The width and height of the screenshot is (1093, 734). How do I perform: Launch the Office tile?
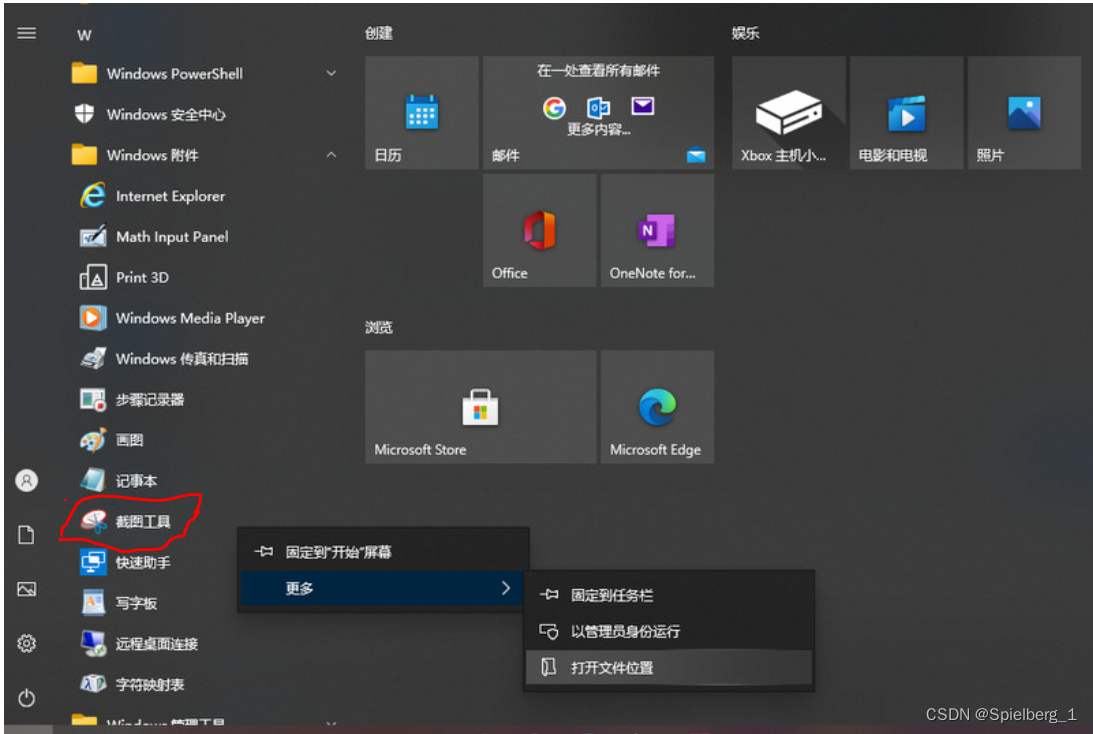(x=540, y=231)
